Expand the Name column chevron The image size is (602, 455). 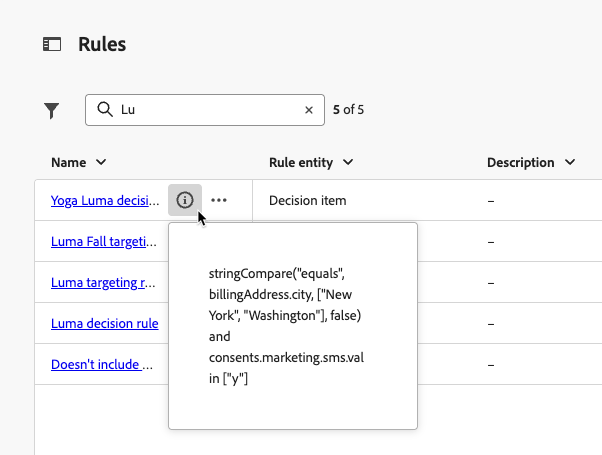tap(101, 163)
